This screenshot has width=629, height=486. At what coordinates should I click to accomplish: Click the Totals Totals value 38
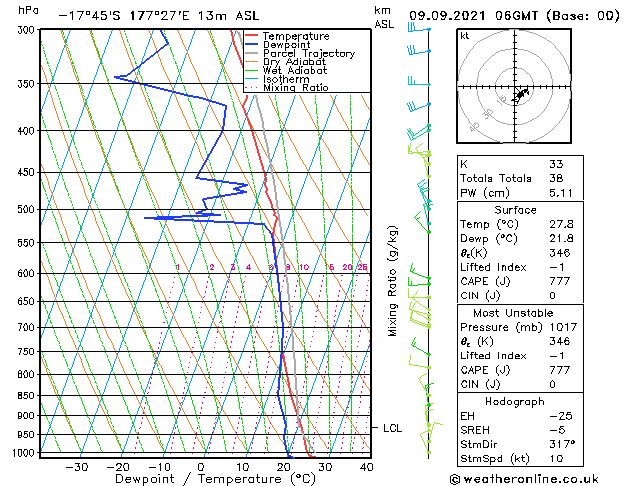(556, 178)
